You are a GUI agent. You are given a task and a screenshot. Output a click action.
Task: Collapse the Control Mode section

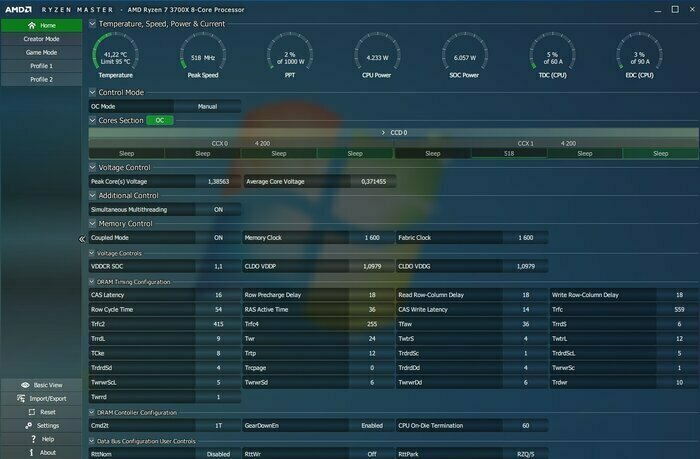[92, 92]
